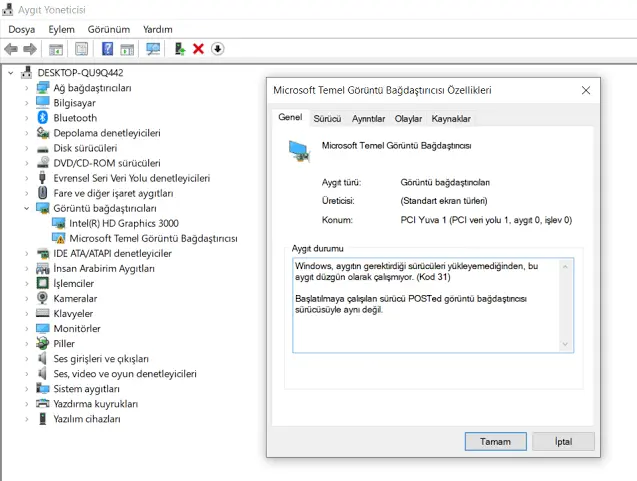Expand the Sistem aygıtları arrow

(x=26, y=389)
